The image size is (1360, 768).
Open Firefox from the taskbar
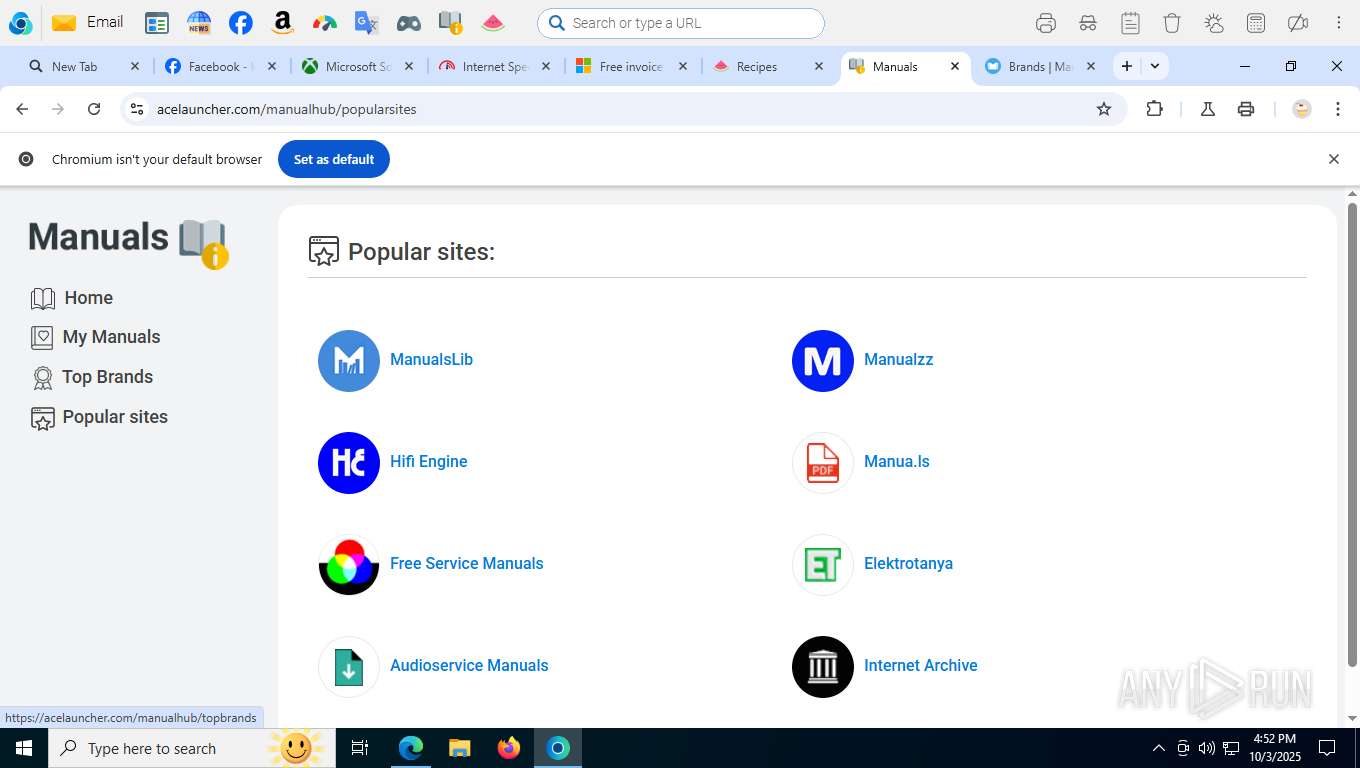509,749
